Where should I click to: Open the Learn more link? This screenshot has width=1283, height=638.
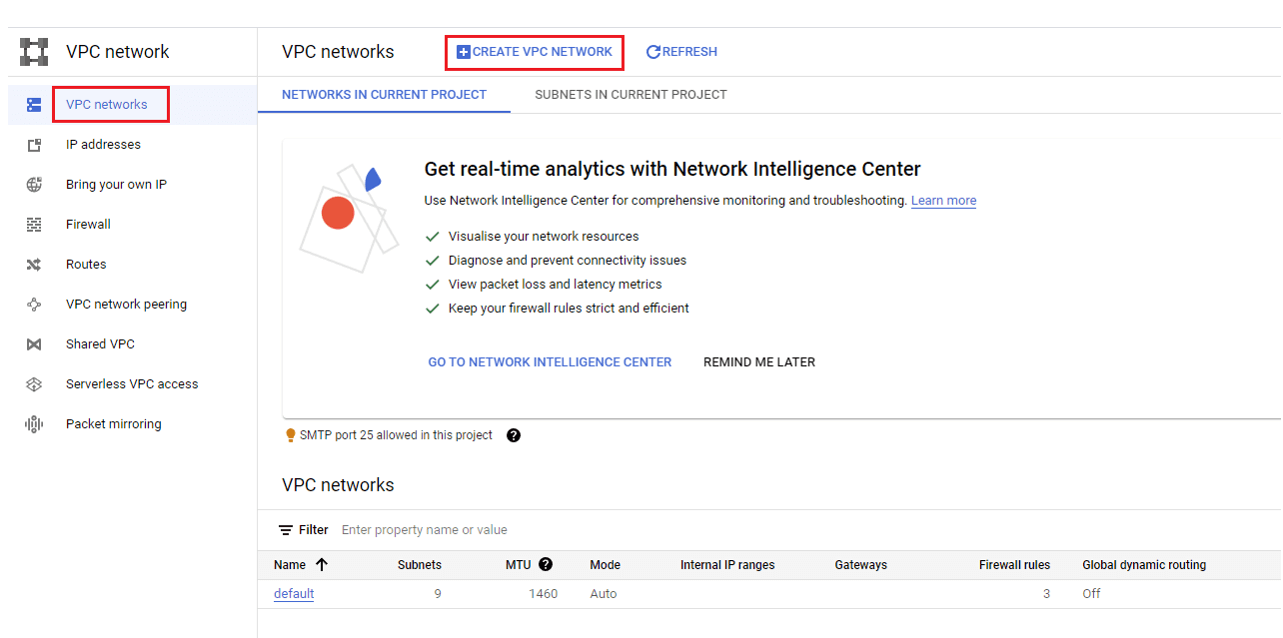(944, 201)
